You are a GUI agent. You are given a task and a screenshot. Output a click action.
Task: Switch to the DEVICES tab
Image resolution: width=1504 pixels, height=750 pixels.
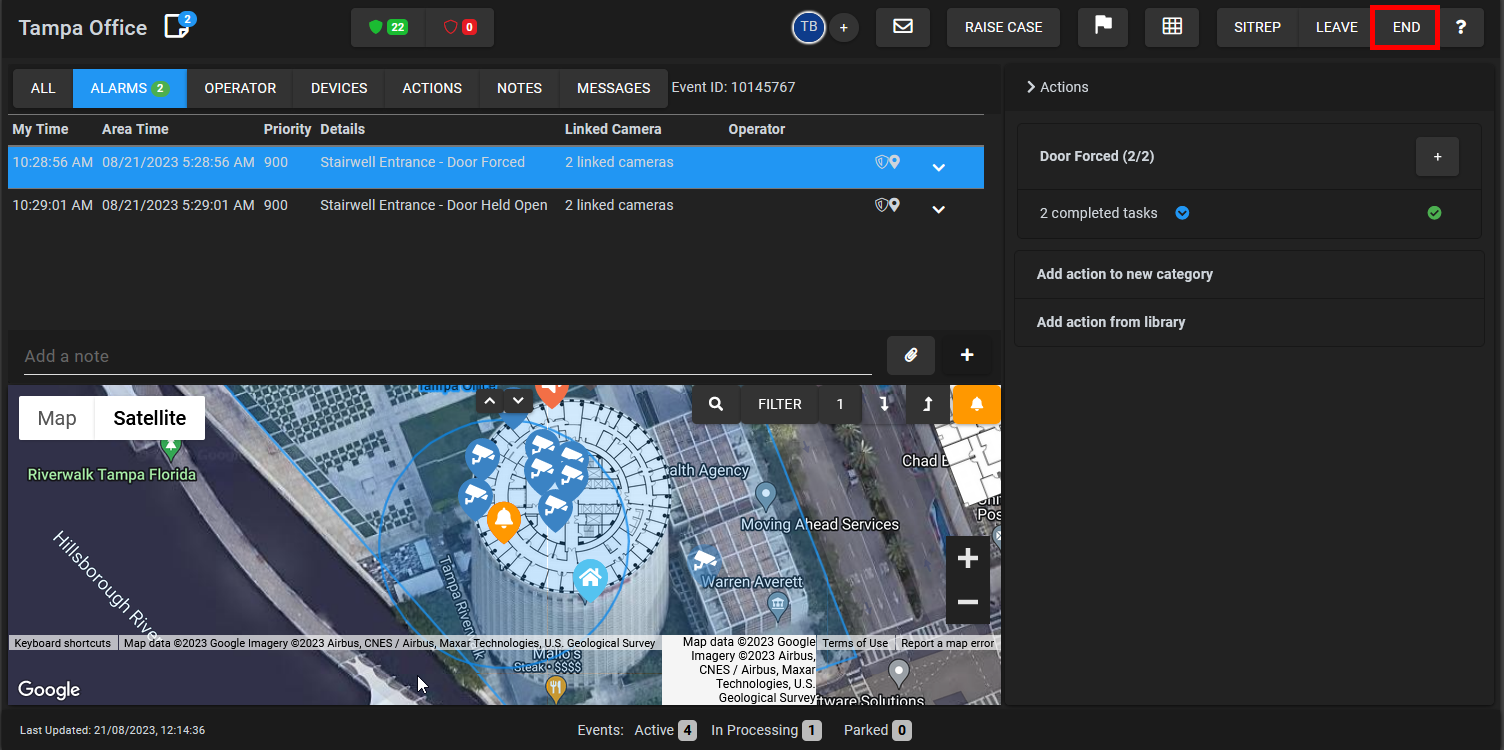339,88
